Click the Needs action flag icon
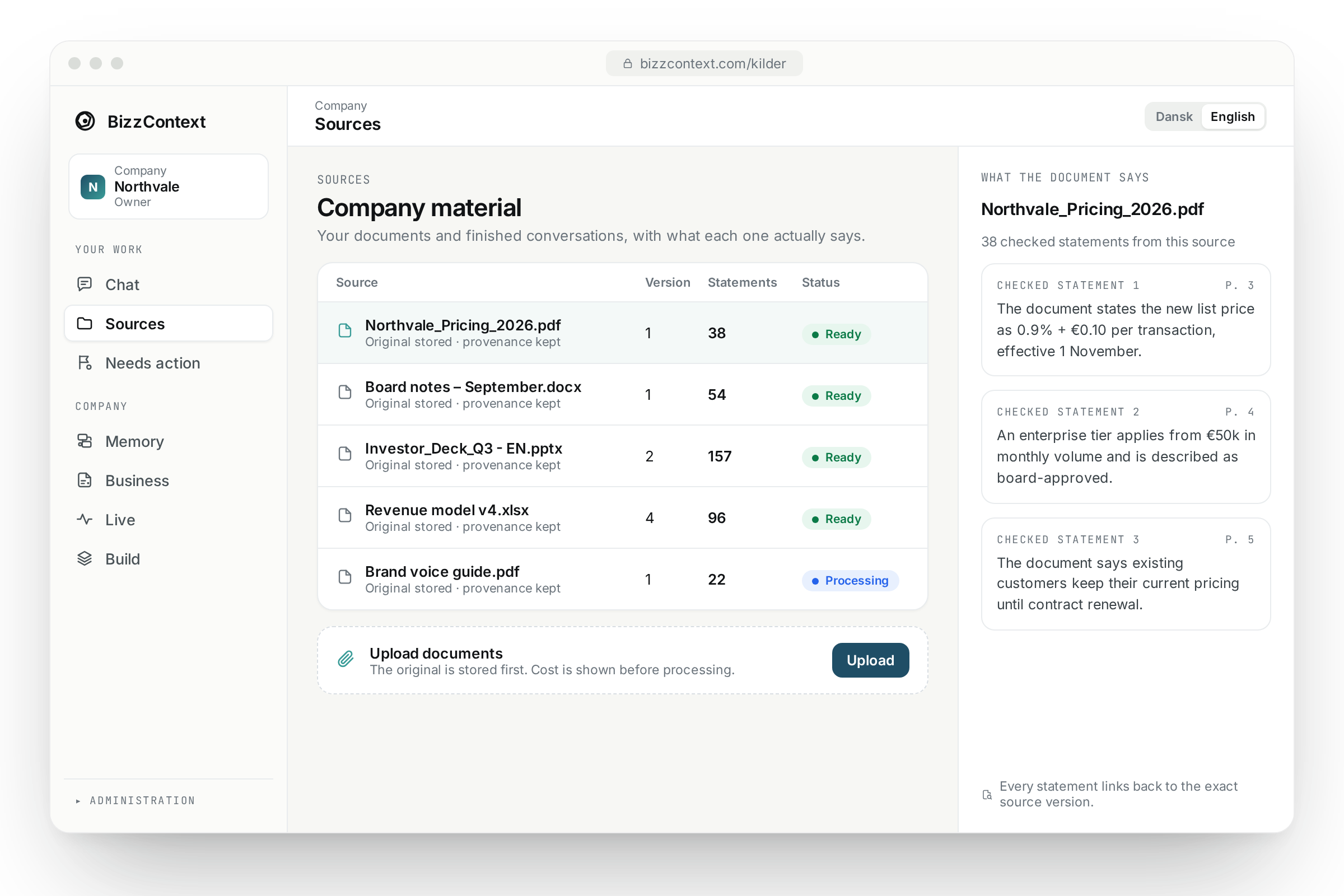Viewport: 1344px width, 896px height. click(x=85, y=363)
